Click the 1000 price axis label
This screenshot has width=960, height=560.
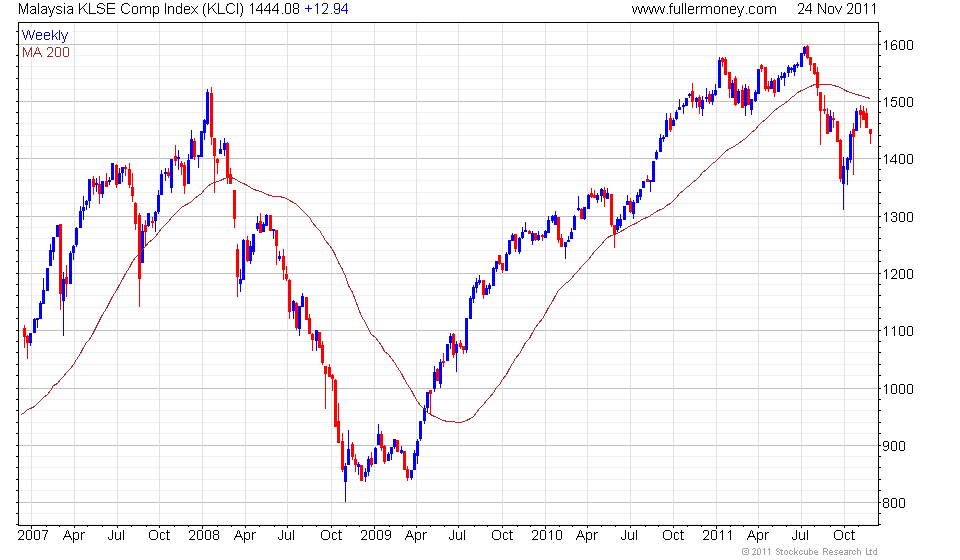point(898,389)
